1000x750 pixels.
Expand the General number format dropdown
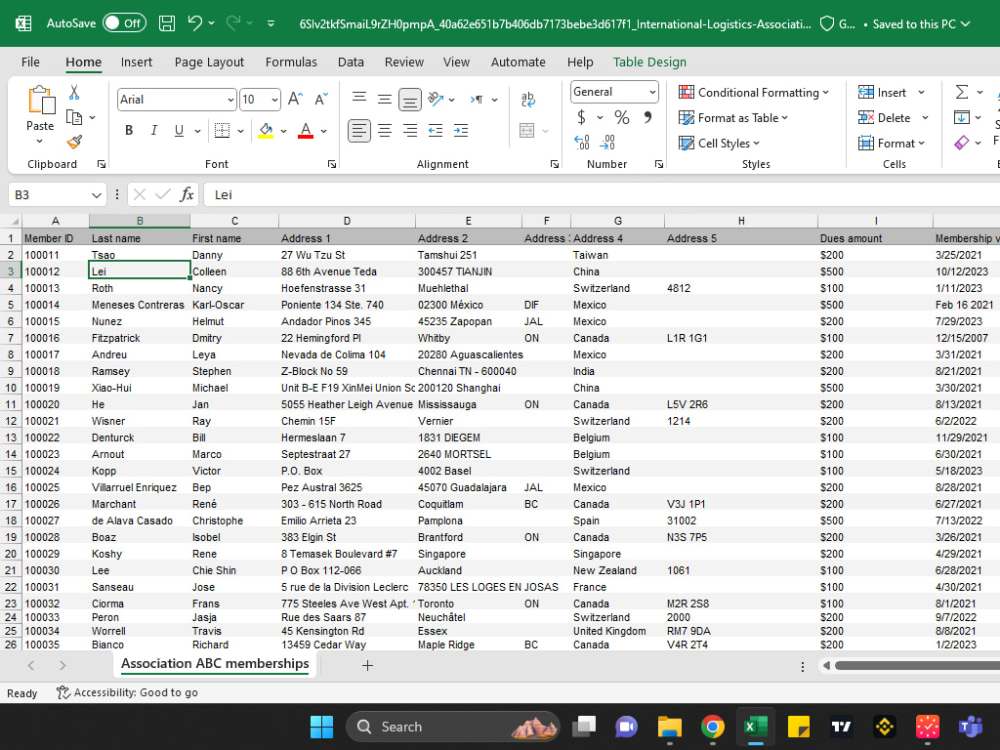point(652,92)
